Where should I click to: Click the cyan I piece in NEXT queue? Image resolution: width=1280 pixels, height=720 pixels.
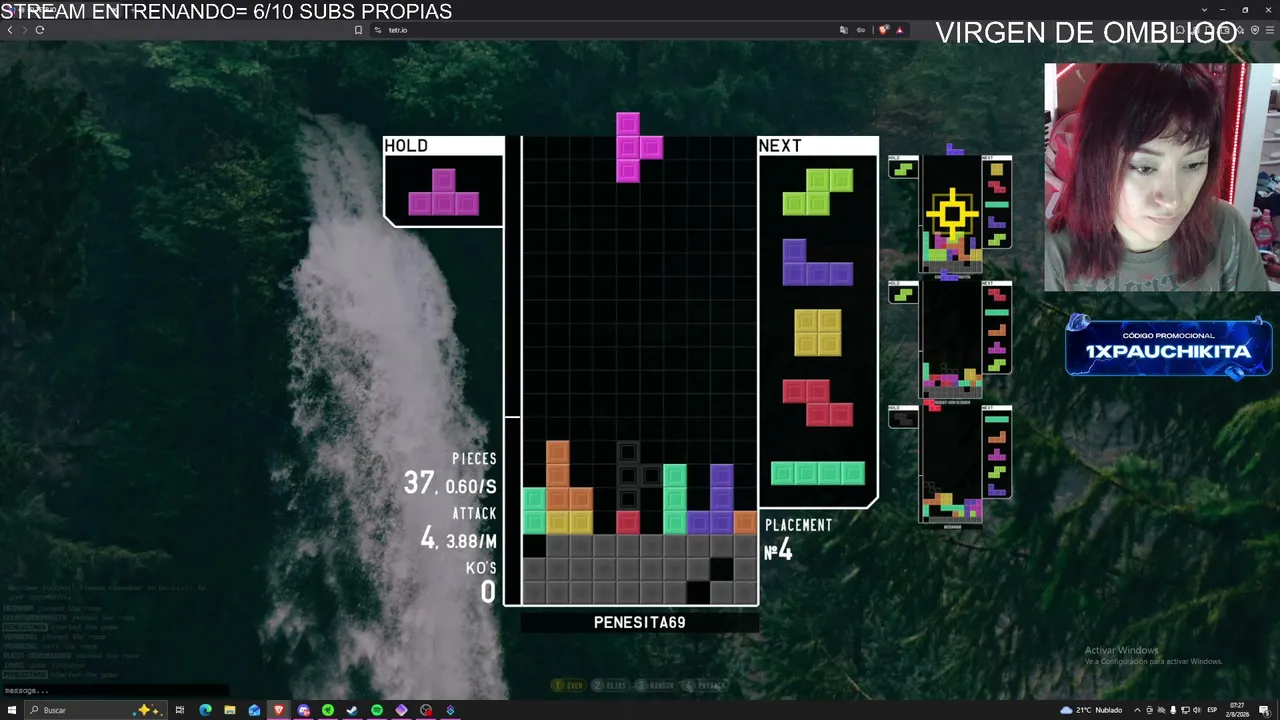pyautogui.click(x=818, y=473)
